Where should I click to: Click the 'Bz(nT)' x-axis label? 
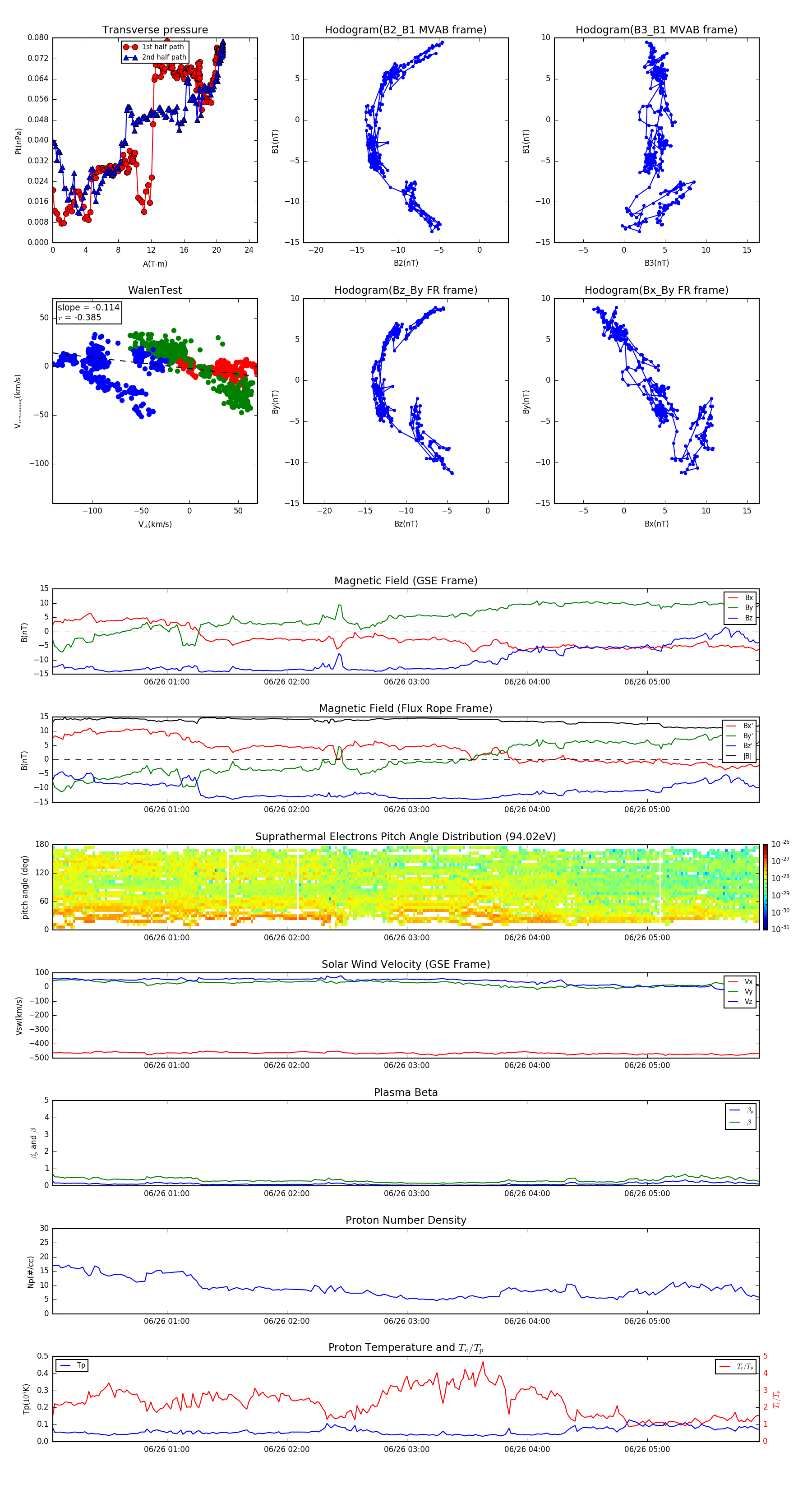406,524
